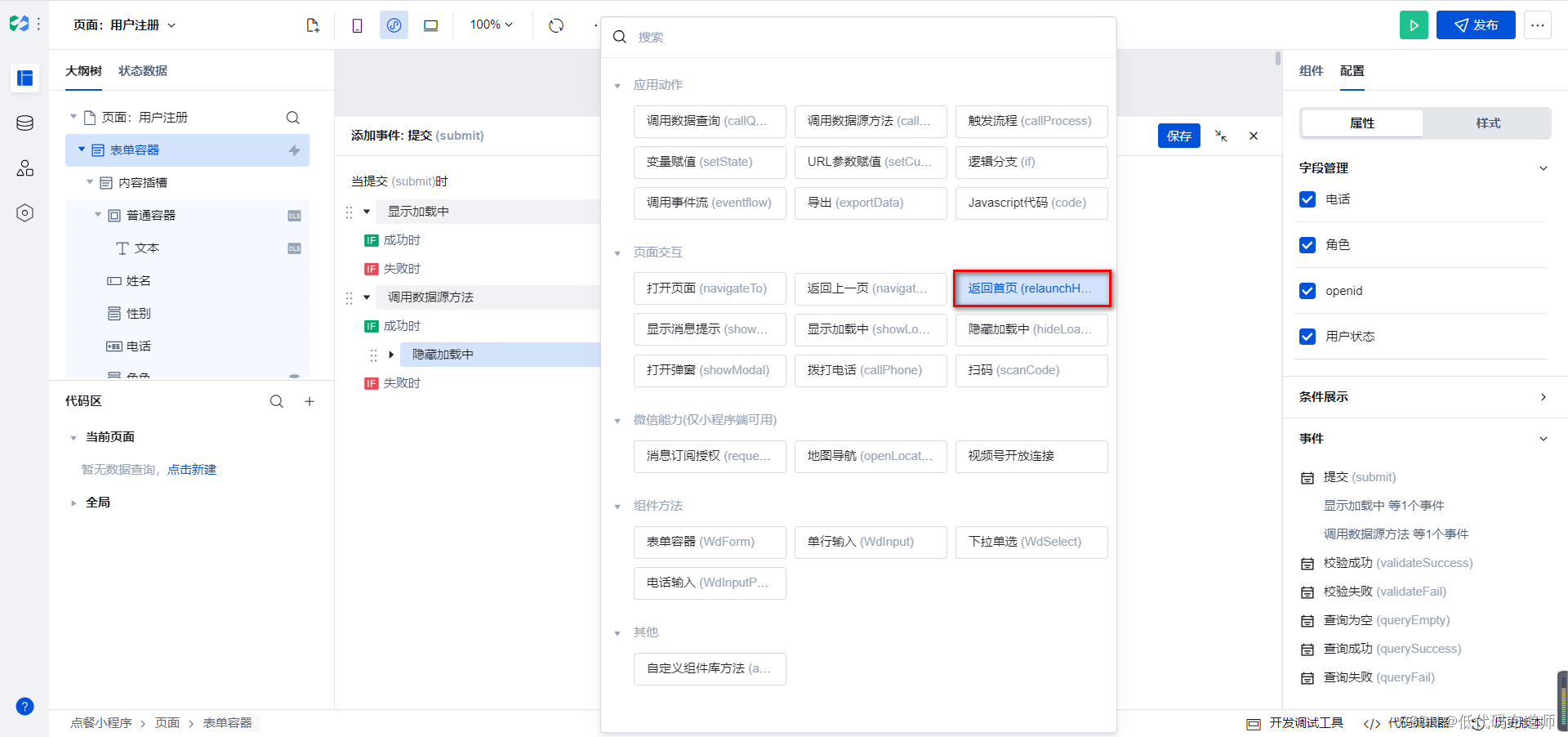The height and width of the screenshot is (737, 1568).
Task: Click the 发布 publish button
Action: coord(1476,25)
